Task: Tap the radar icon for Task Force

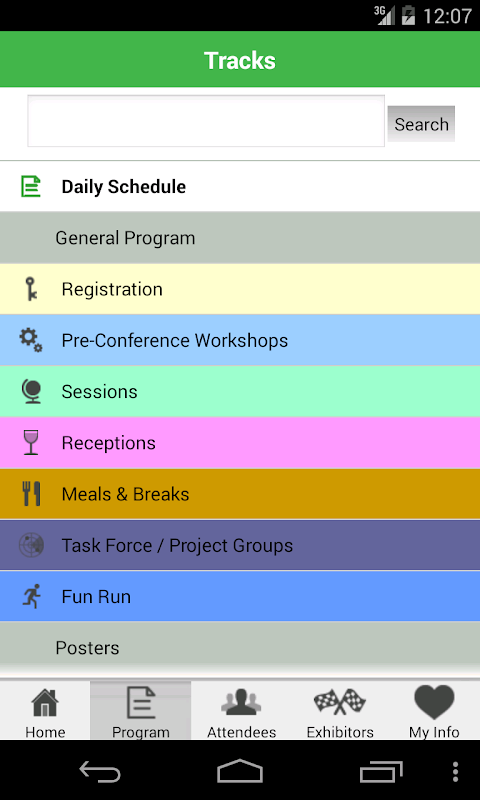Action: (31, 545)
